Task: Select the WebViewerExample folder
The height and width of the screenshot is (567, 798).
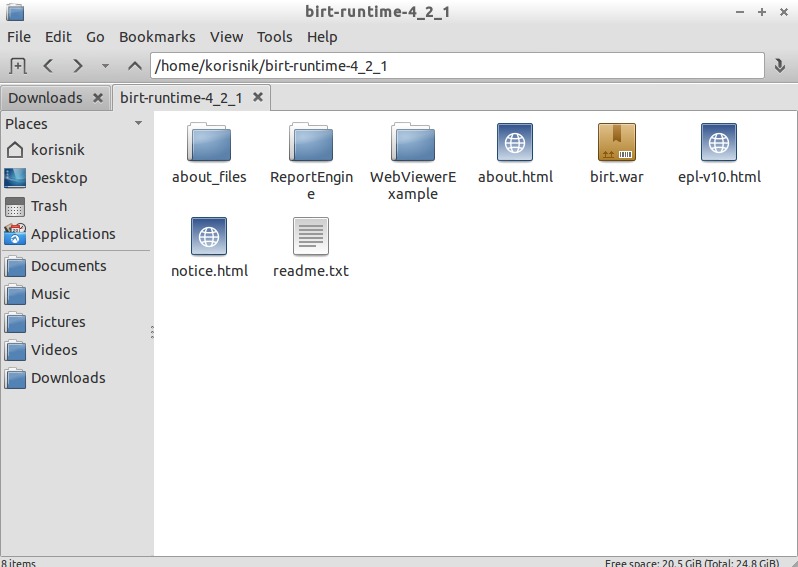Action: 413,162
